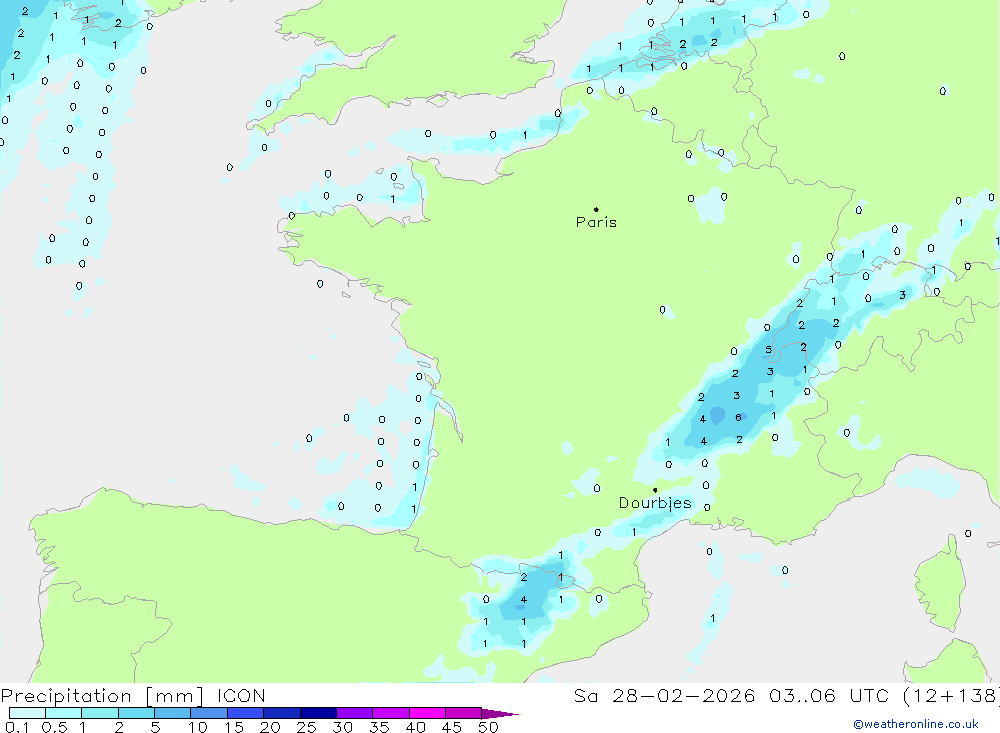1000x733 pixels.
Task: Click the "50" legend scale label
Action: pos(488,727)
